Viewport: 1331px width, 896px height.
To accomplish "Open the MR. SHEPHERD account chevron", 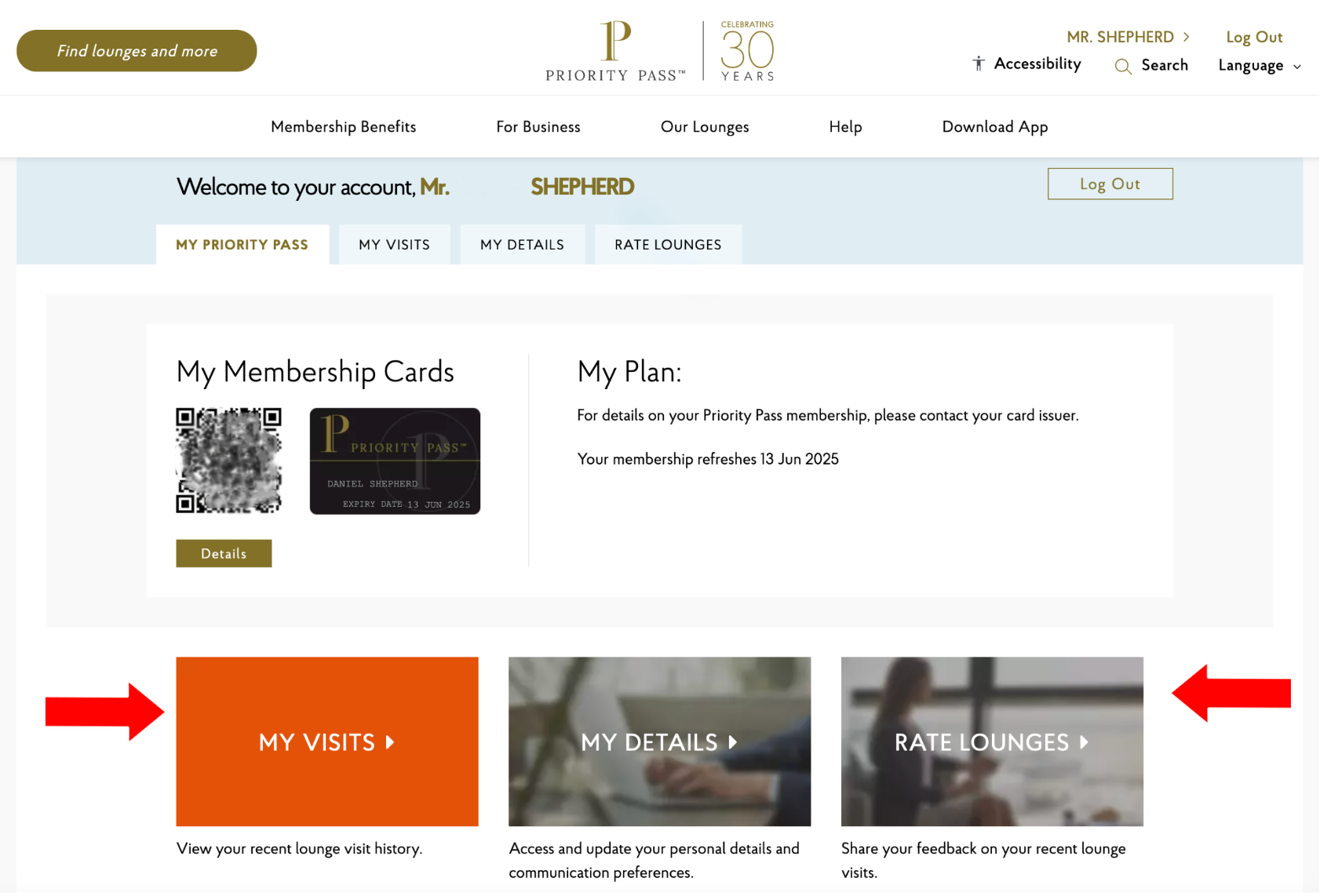I will click(x=1186, y=36).
